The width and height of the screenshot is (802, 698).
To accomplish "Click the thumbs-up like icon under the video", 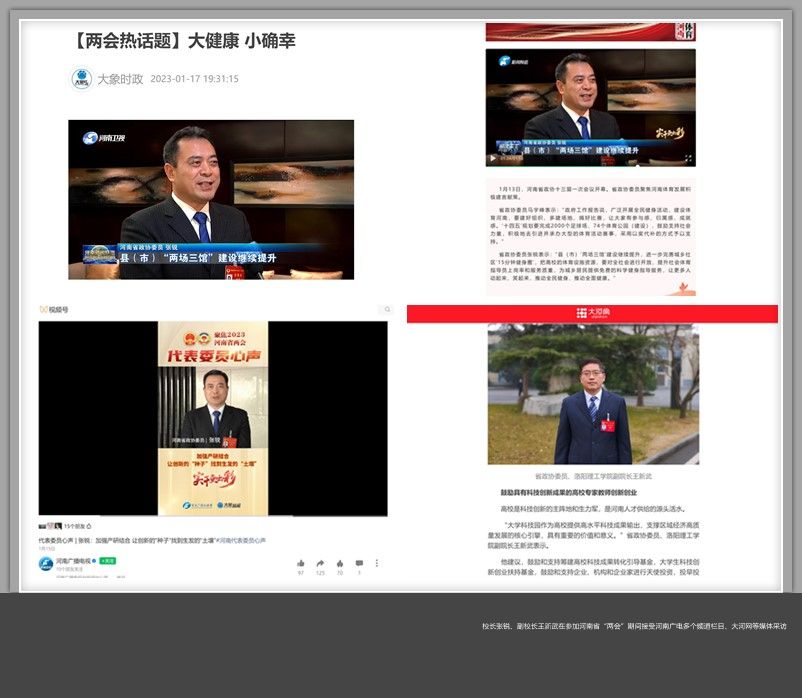I will coord(301,563).
